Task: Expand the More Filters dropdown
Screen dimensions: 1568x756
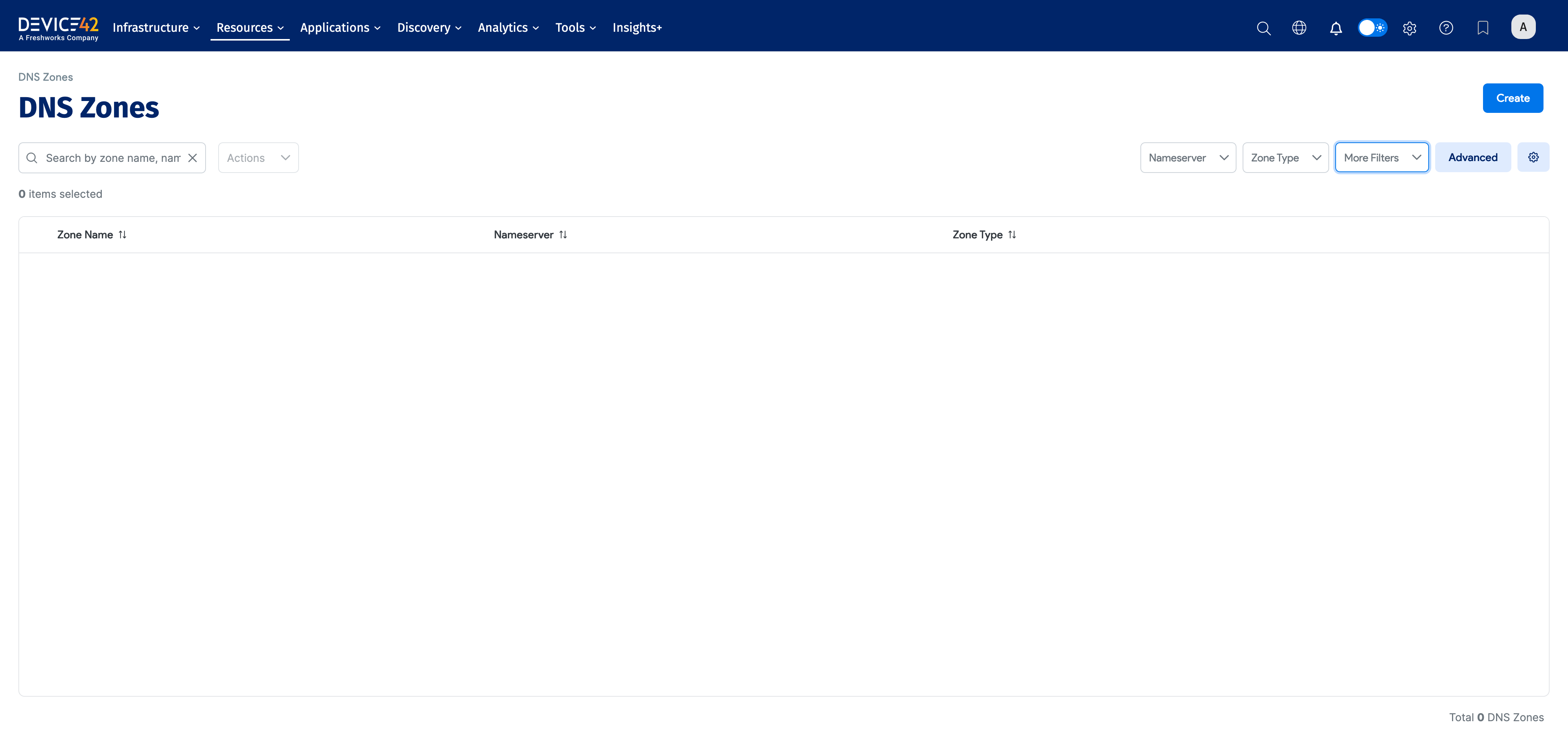Action: point(1382,158)
